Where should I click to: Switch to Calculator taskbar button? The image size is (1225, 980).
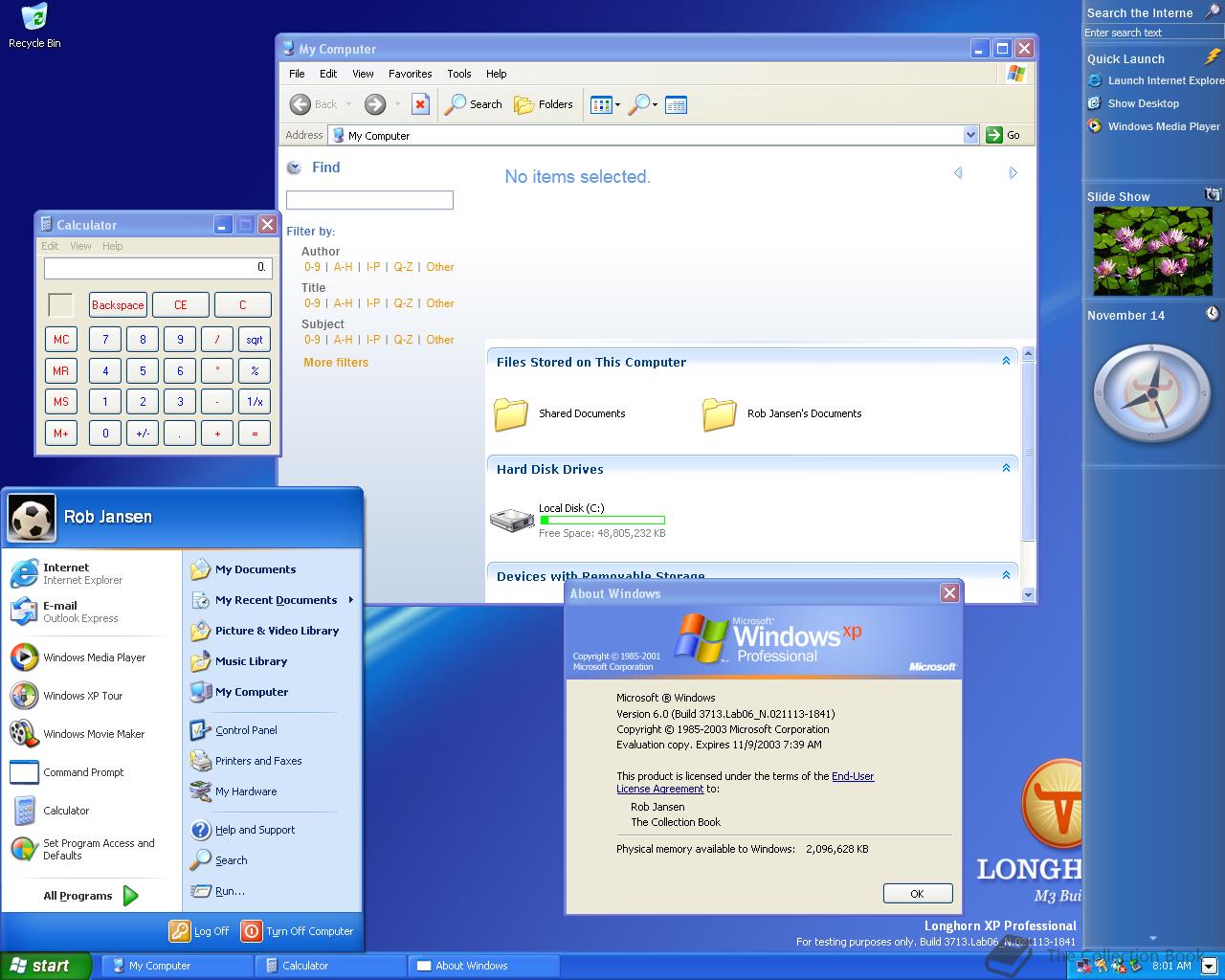(x=331, y=966)
